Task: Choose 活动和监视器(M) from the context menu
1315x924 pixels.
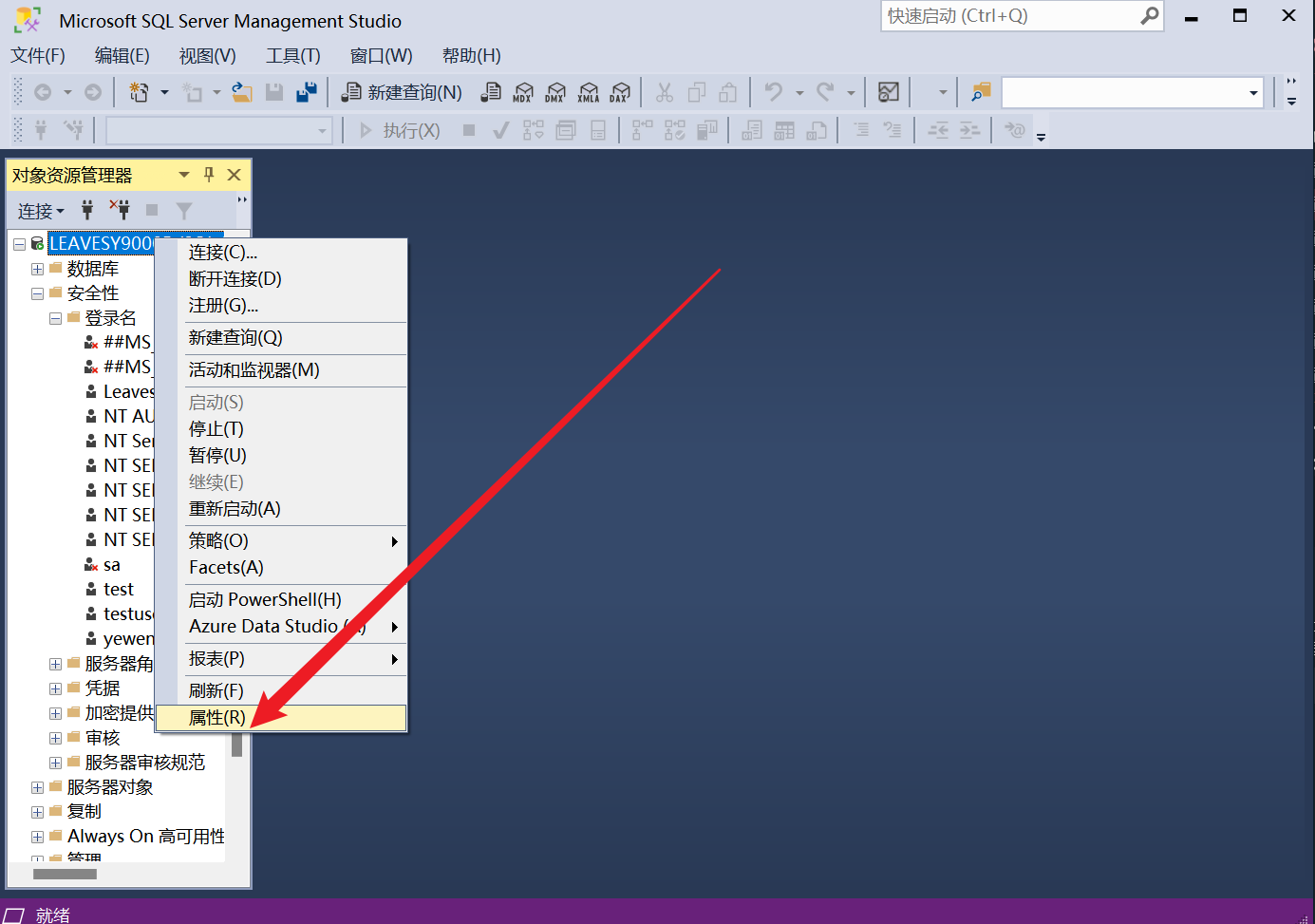Action: pos(282,369)
